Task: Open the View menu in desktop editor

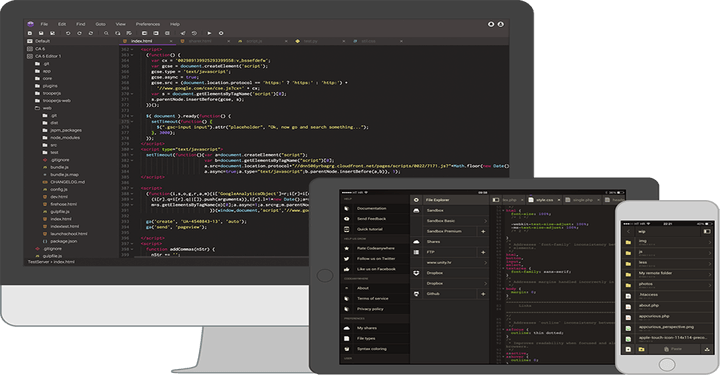Action: click(x=121, y=24)
